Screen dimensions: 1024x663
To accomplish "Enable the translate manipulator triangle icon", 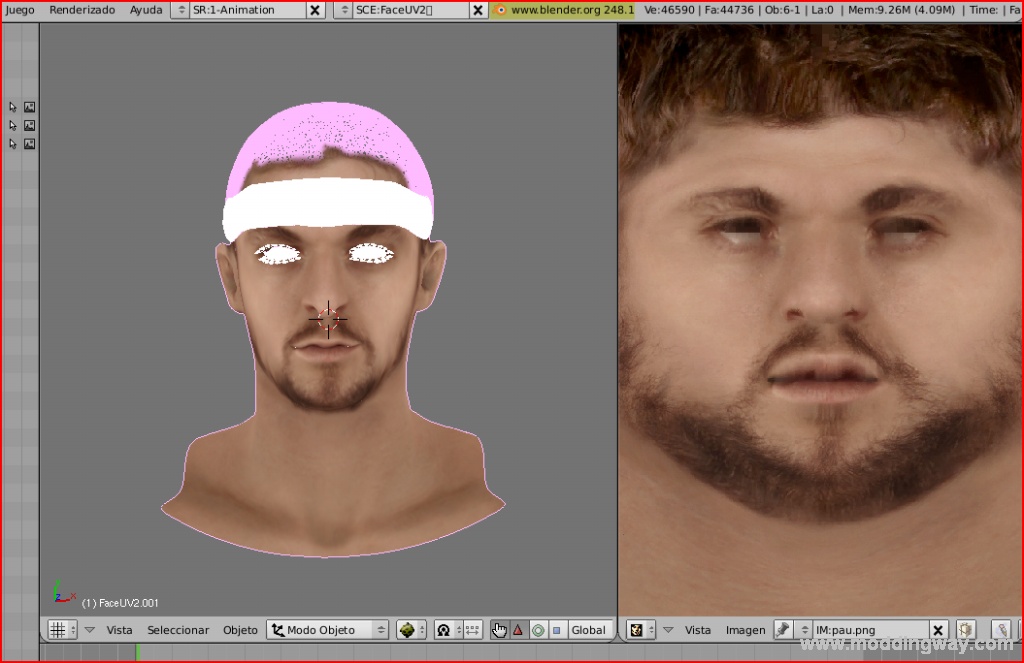I will 518,630.
